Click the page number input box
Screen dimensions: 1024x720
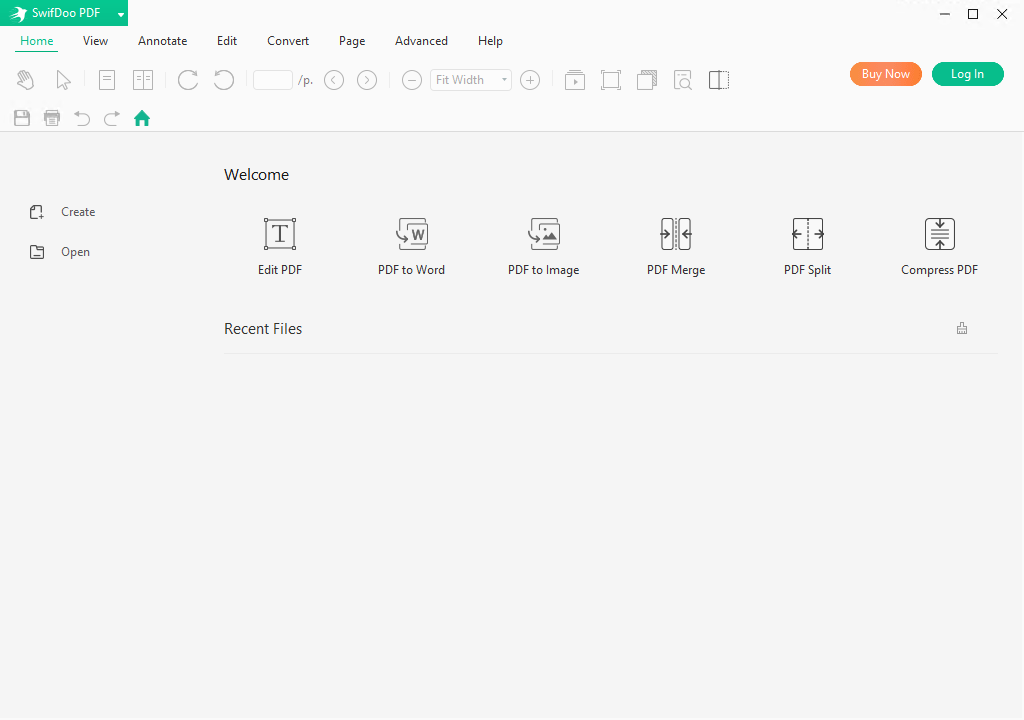pyautogui.click(x=272, y=80)
